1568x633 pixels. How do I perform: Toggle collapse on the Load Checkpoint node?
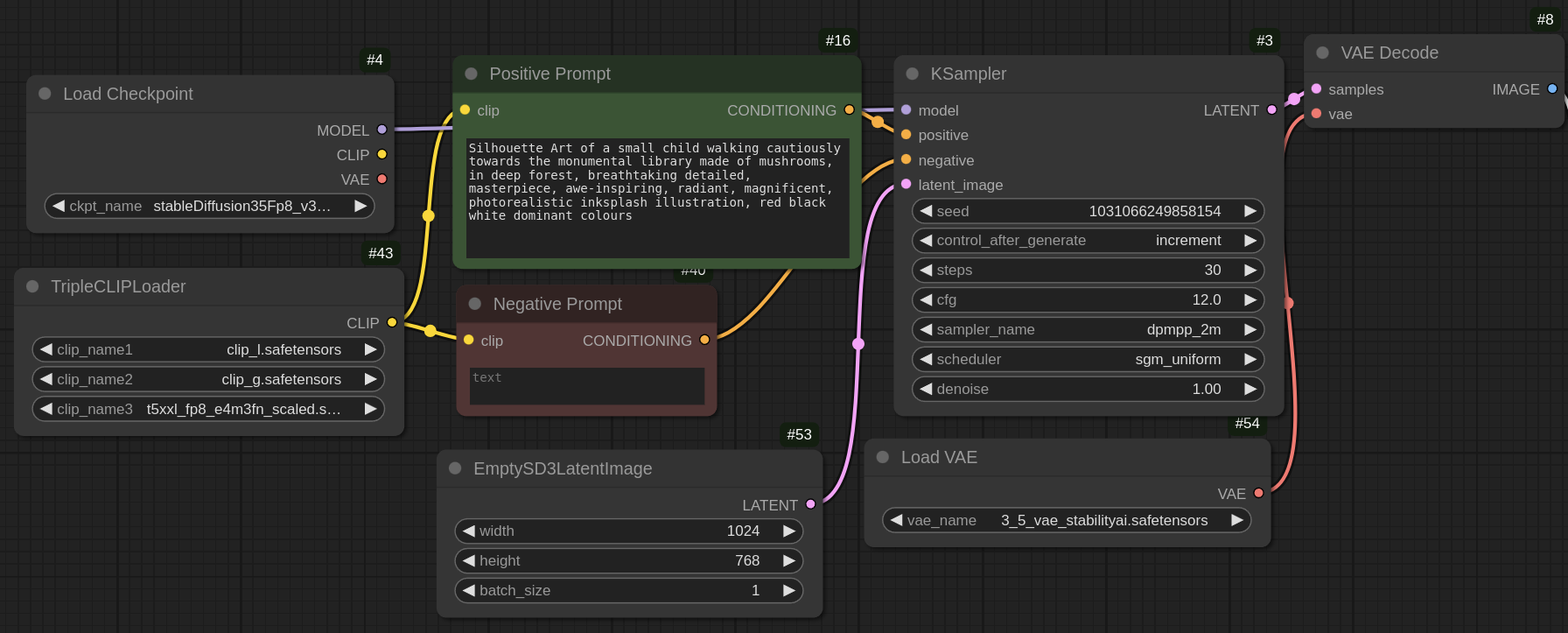45,94
